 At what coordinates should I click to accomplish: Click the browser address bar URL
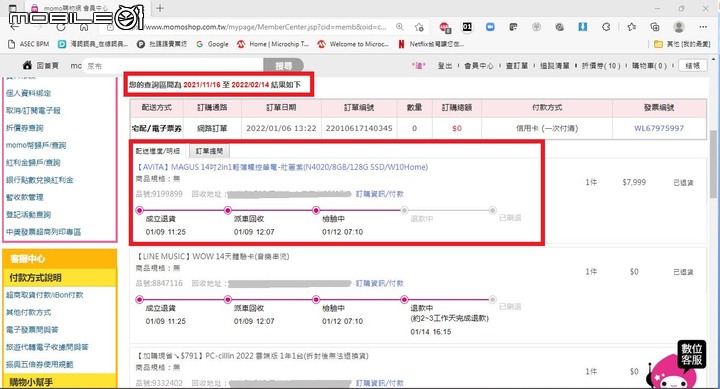(266, 27)
